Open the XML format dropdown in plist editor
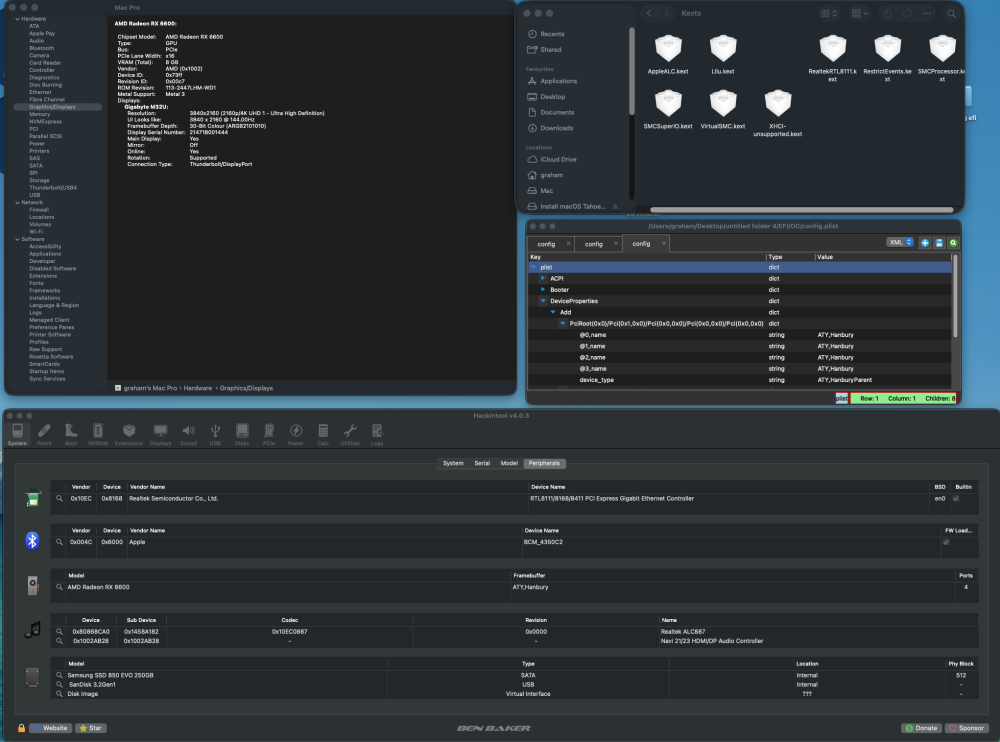This screenshot has width=1000, height=742. pos(900,242)
